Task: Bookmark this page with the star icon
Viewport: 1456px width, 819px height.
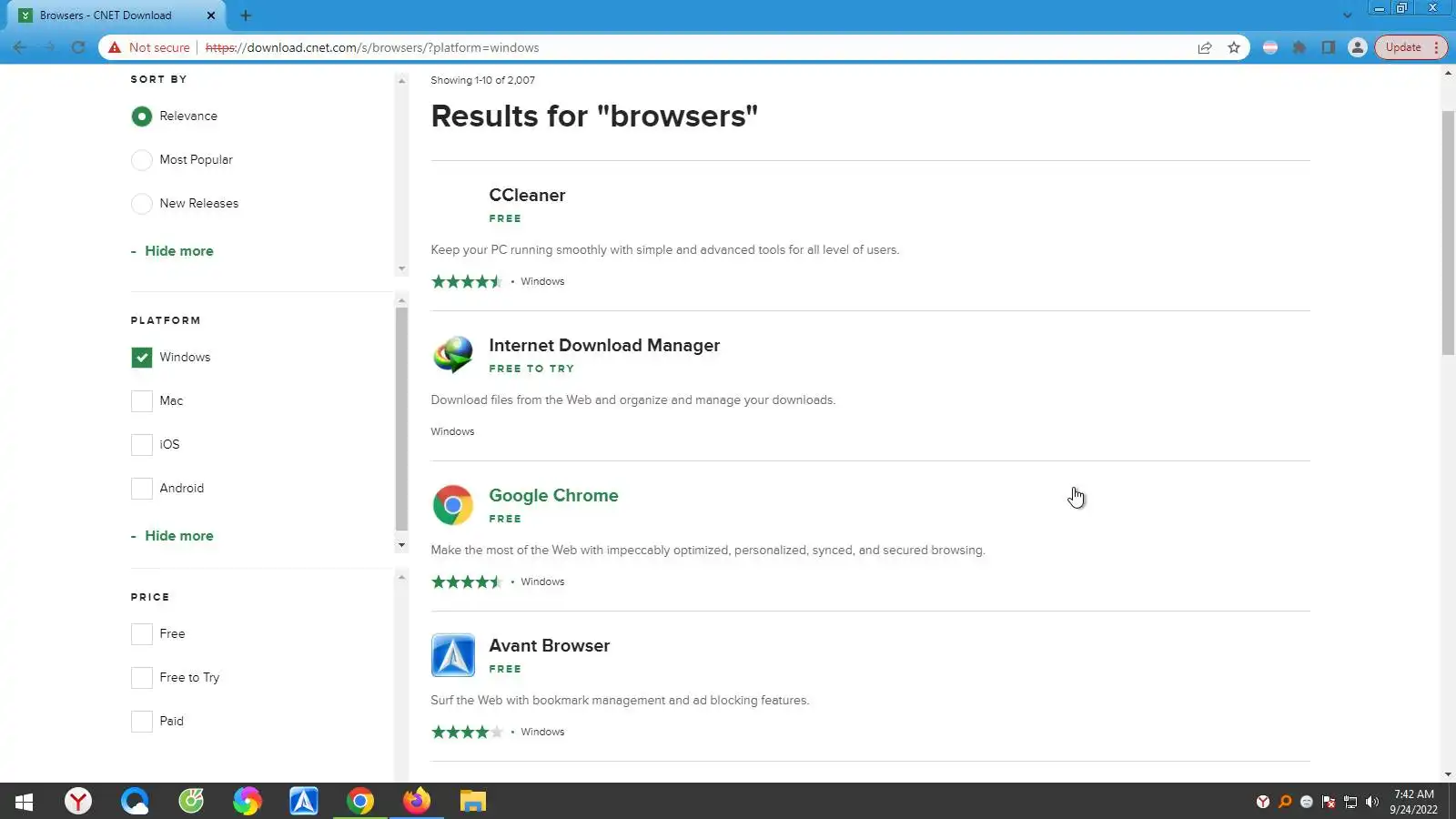Action: [1234, 47]
